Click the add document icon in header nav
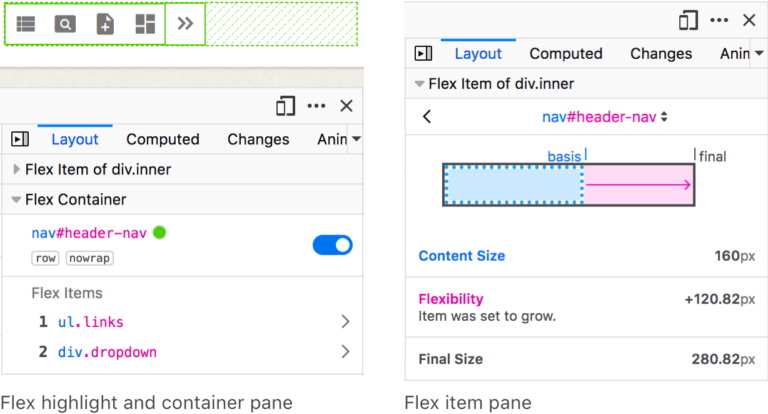The image size is (768, 414). pyautogui.click(x=105, y=24)
